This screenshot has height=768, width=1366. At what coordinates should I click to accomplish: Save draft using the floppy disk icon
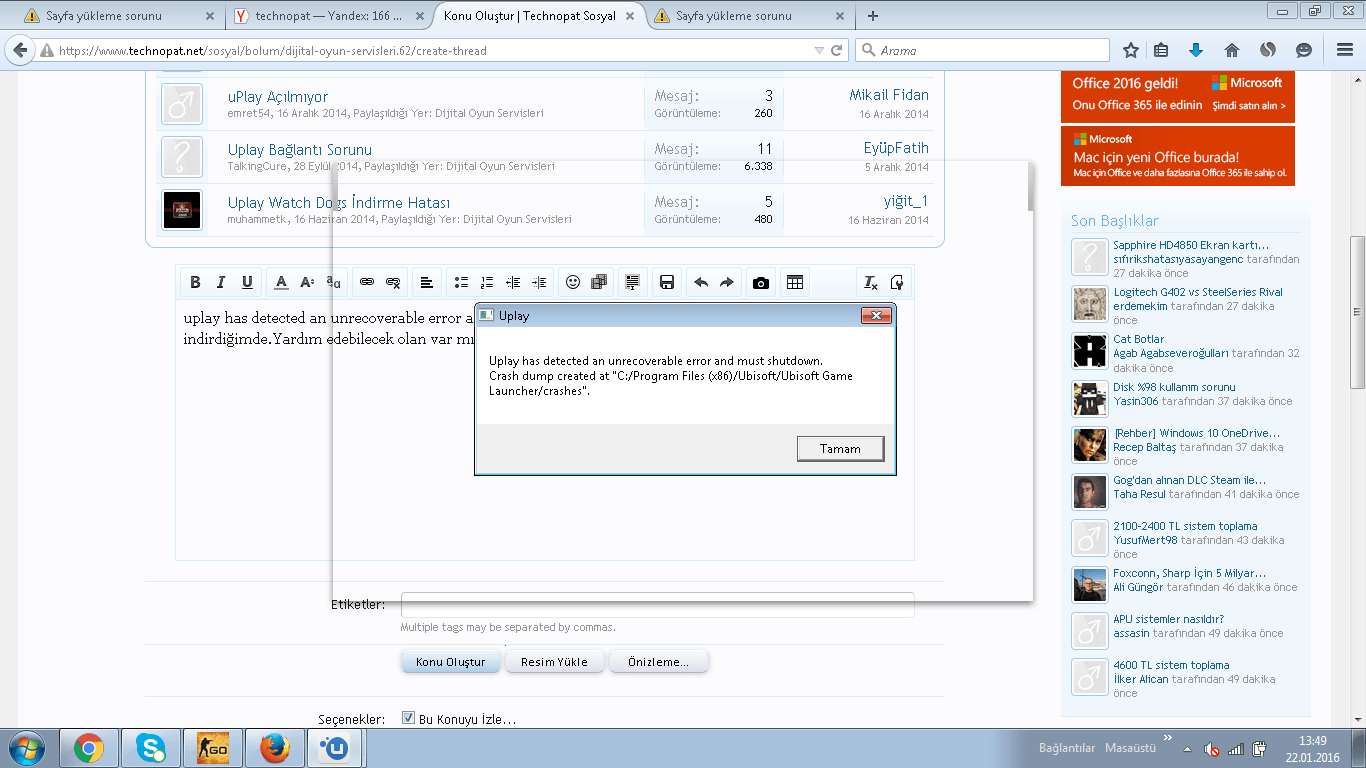(x=667, y=283)
